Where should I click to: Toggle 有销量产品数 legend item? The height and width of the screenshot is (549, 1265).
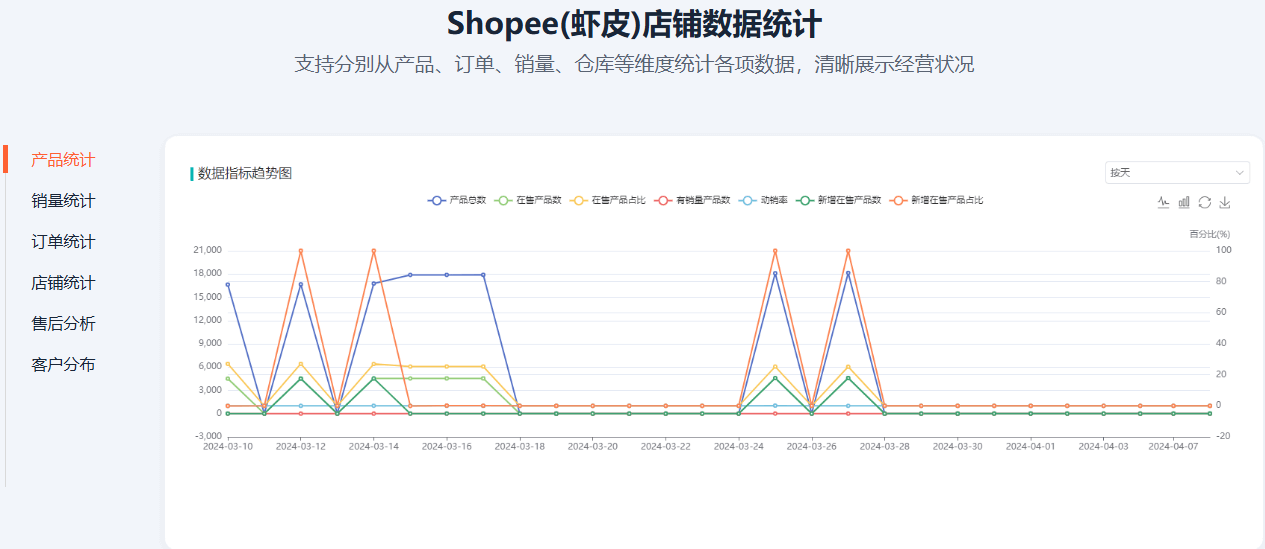pos(692,200)
